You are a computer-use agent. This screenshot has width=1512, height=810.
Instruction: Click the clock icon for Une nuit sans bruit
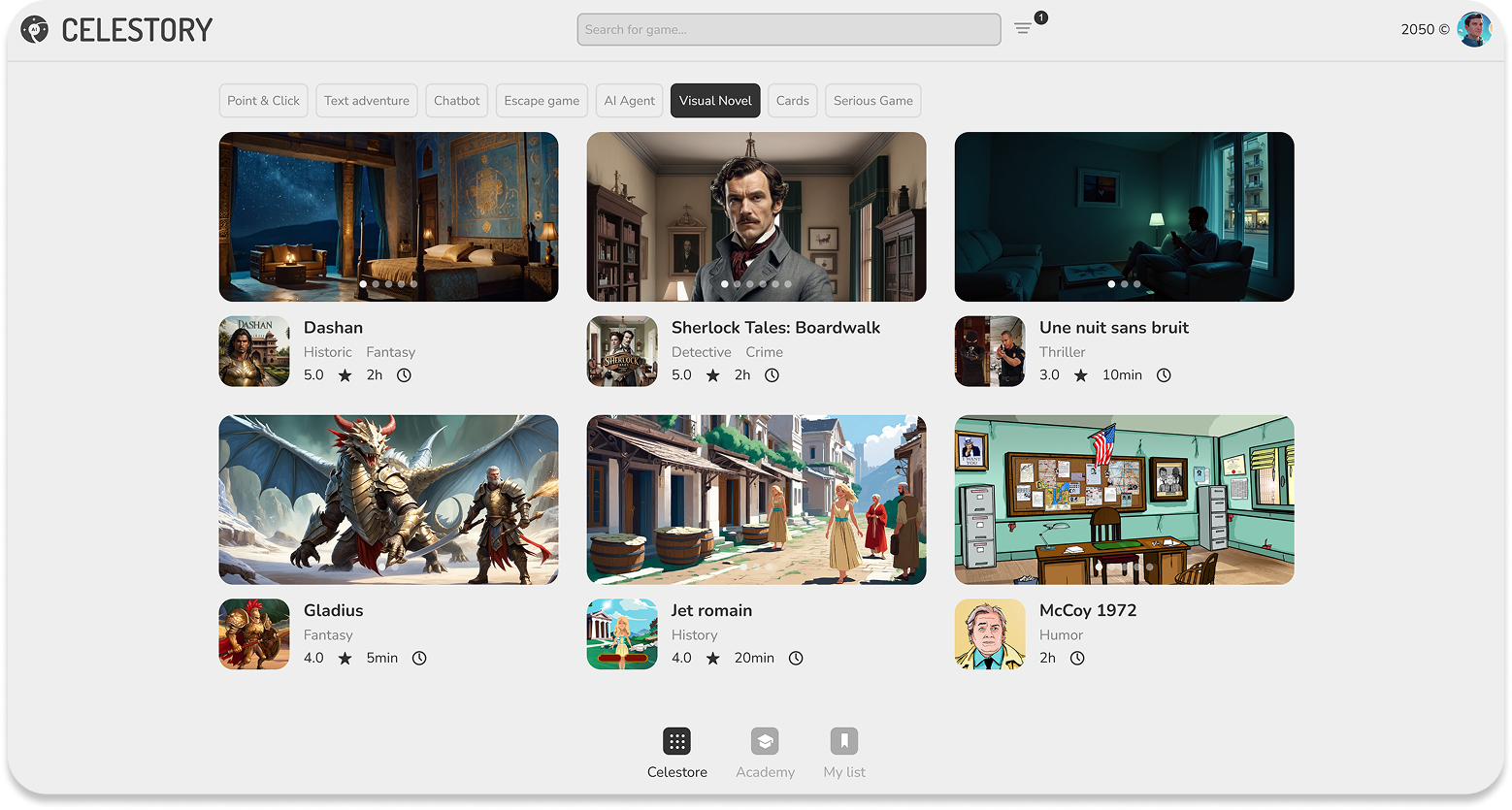(1164, 375)
